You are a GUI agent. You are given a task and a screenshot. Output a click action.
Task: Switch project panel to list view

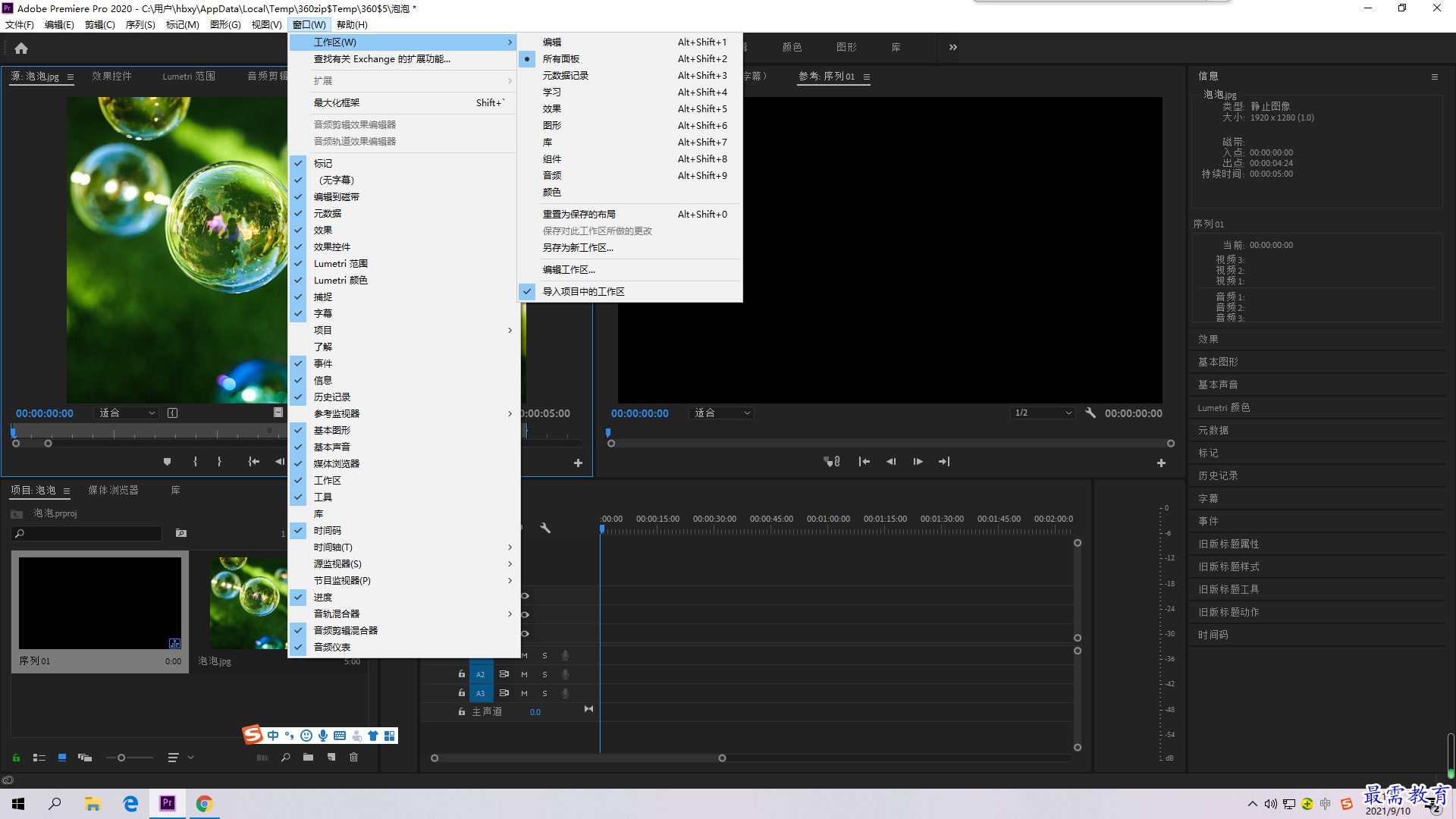click(x=39, y=758)
